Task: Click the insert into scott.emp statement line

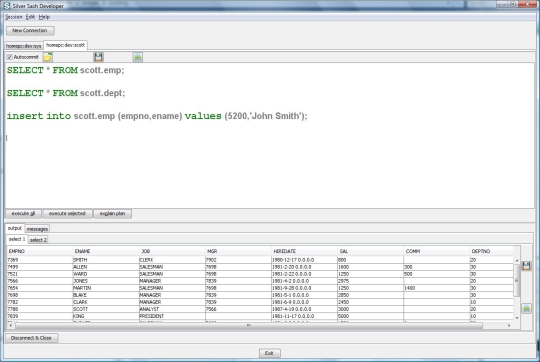Action: tap(157, 116)
